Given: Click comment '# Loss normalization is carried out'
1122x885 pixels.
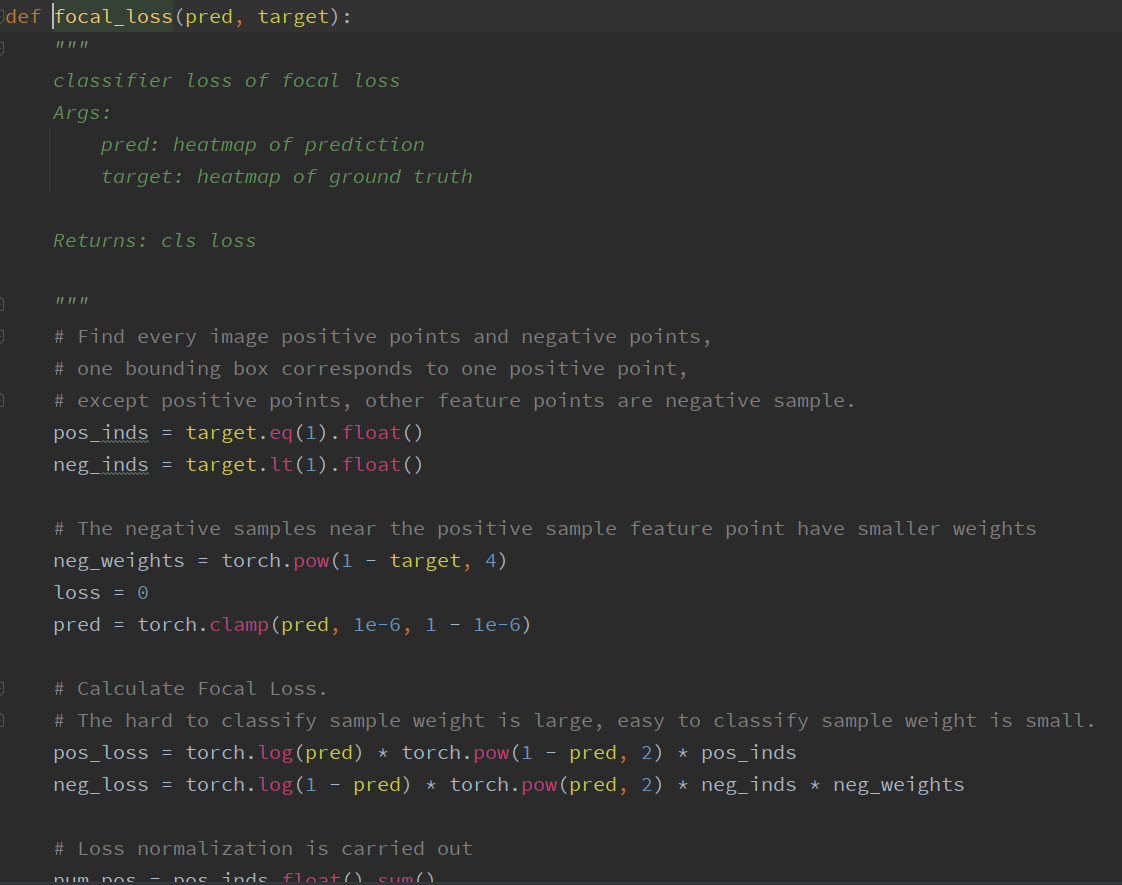Looking at the screenshot, I should [x=263, y=849].
